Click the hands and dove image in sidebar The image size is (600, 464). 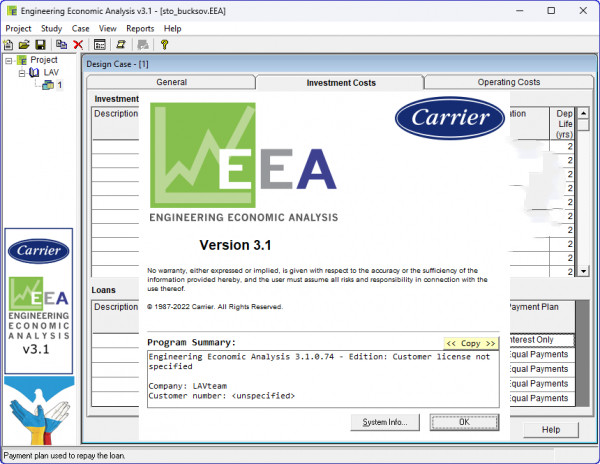(39, 410)
